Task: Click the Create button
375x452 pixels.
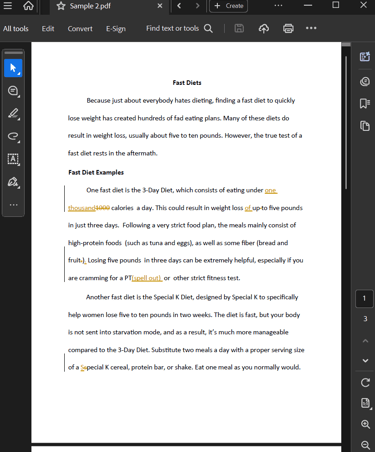Action: (229, 6)
